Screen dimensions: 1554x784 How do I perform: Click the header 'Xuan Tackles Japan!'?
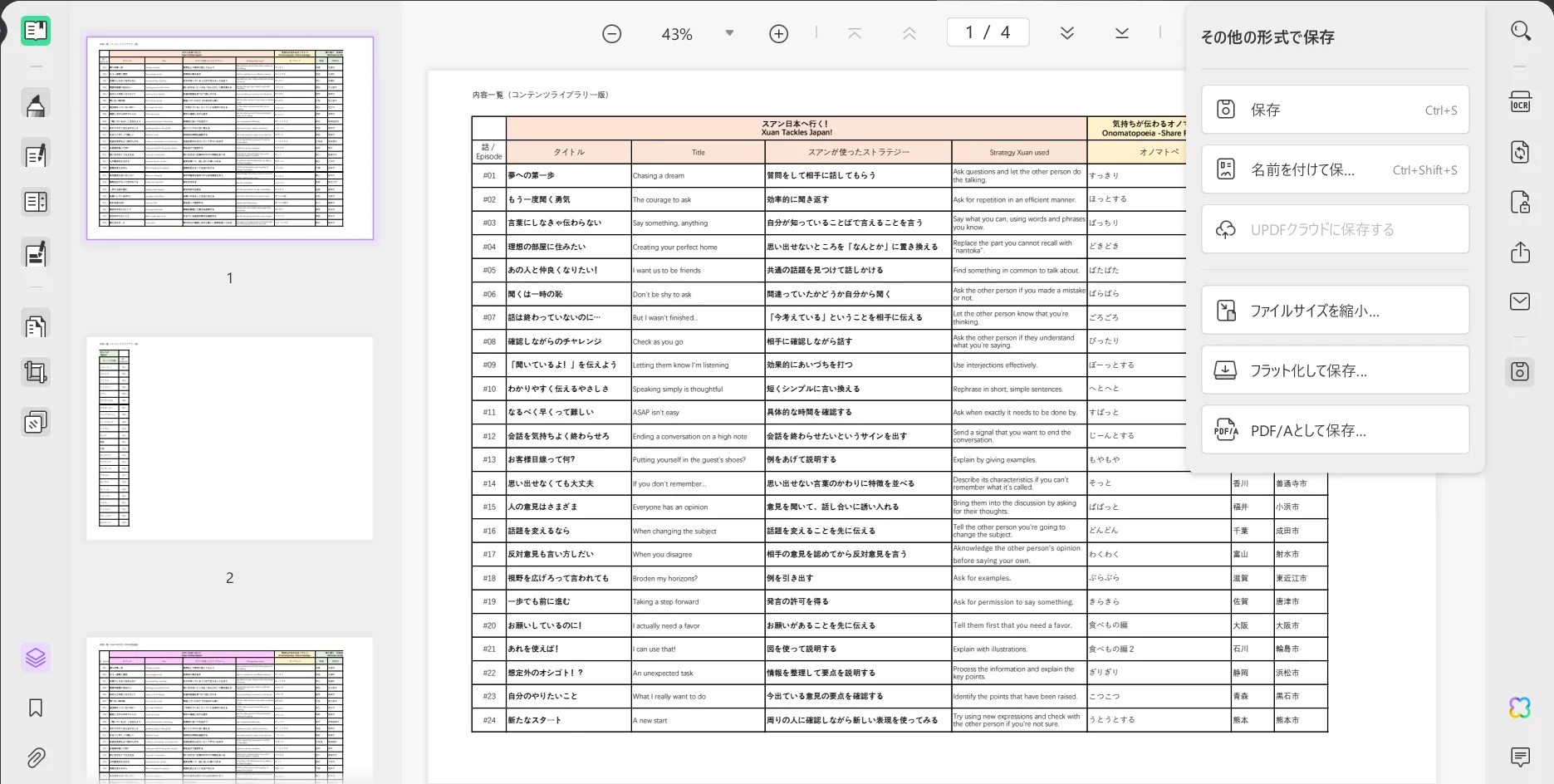click(797, 132)
